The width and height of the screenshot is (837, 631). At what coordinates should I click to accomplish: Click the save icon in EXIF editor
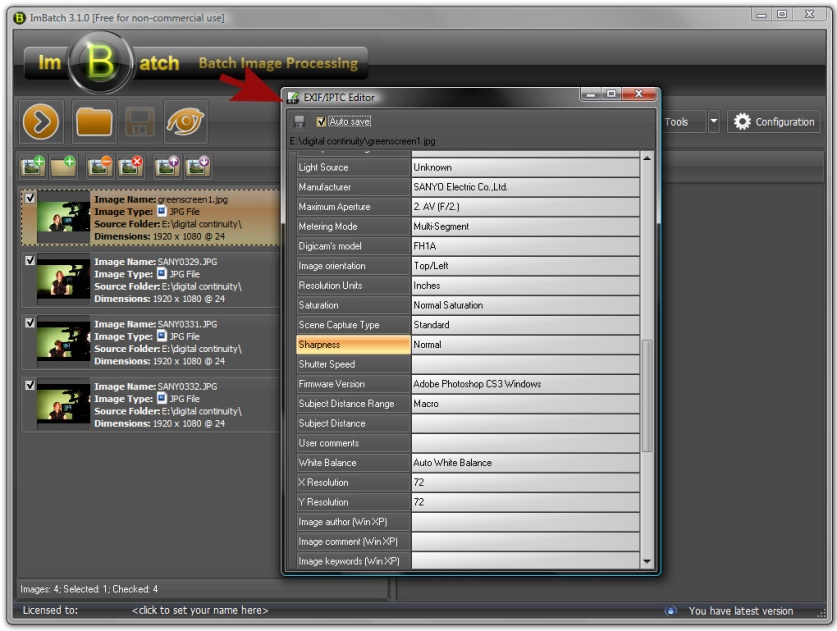299,122
